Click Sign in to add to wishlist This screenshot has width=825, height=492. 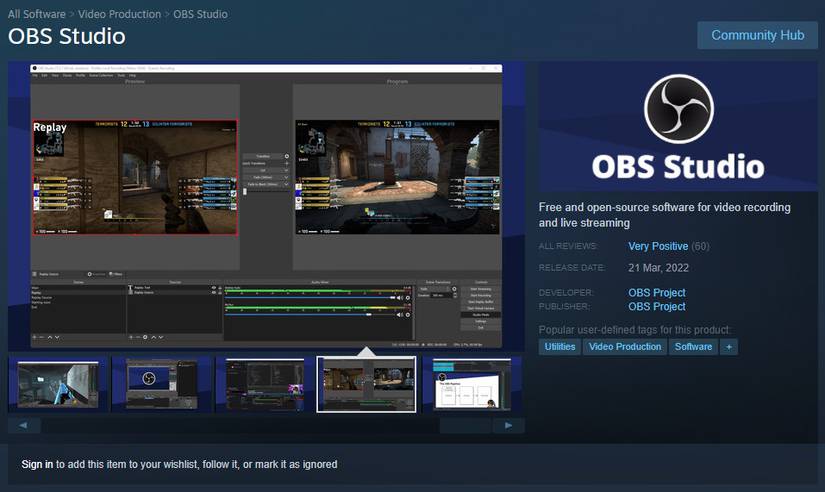(x=37, y=464)
